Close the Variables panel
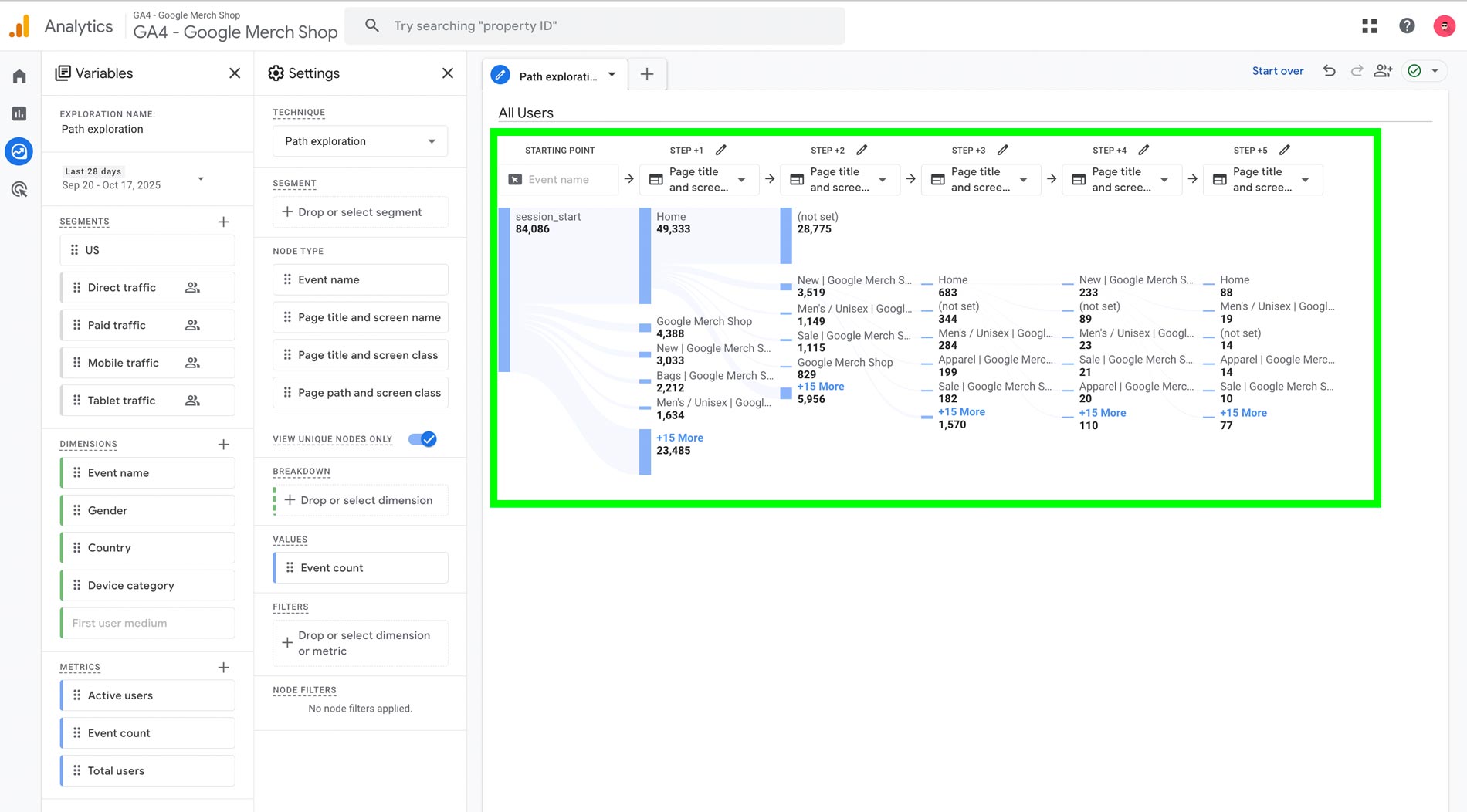This screenshot has height=812, width=1467. [235, 73]
